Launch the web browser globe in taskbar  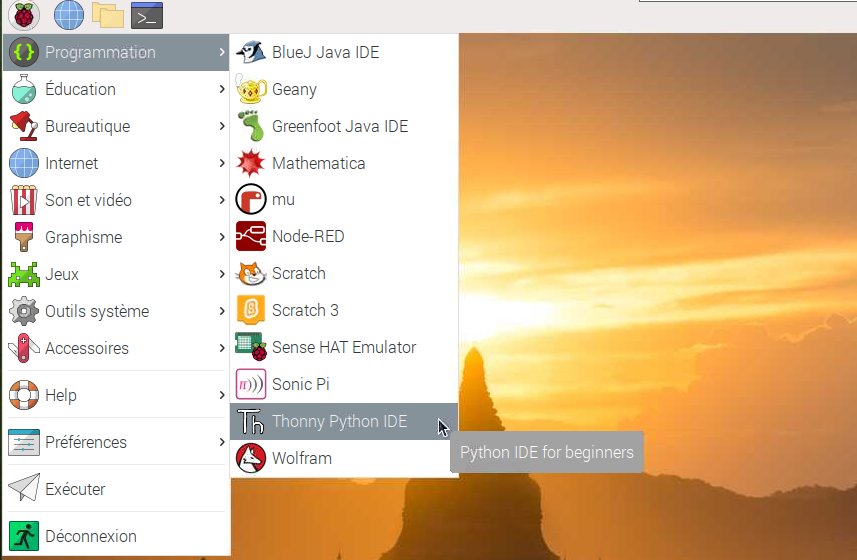coord(69,15)
